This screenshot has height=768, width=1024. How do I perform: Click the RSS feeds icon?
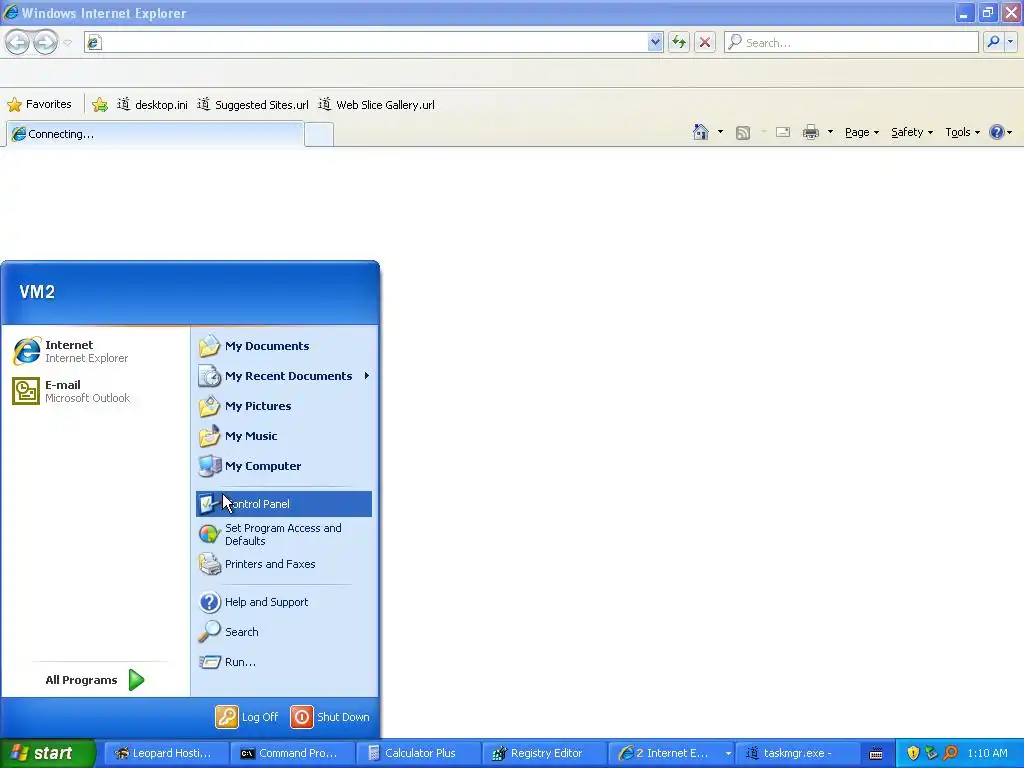[743, 133]
